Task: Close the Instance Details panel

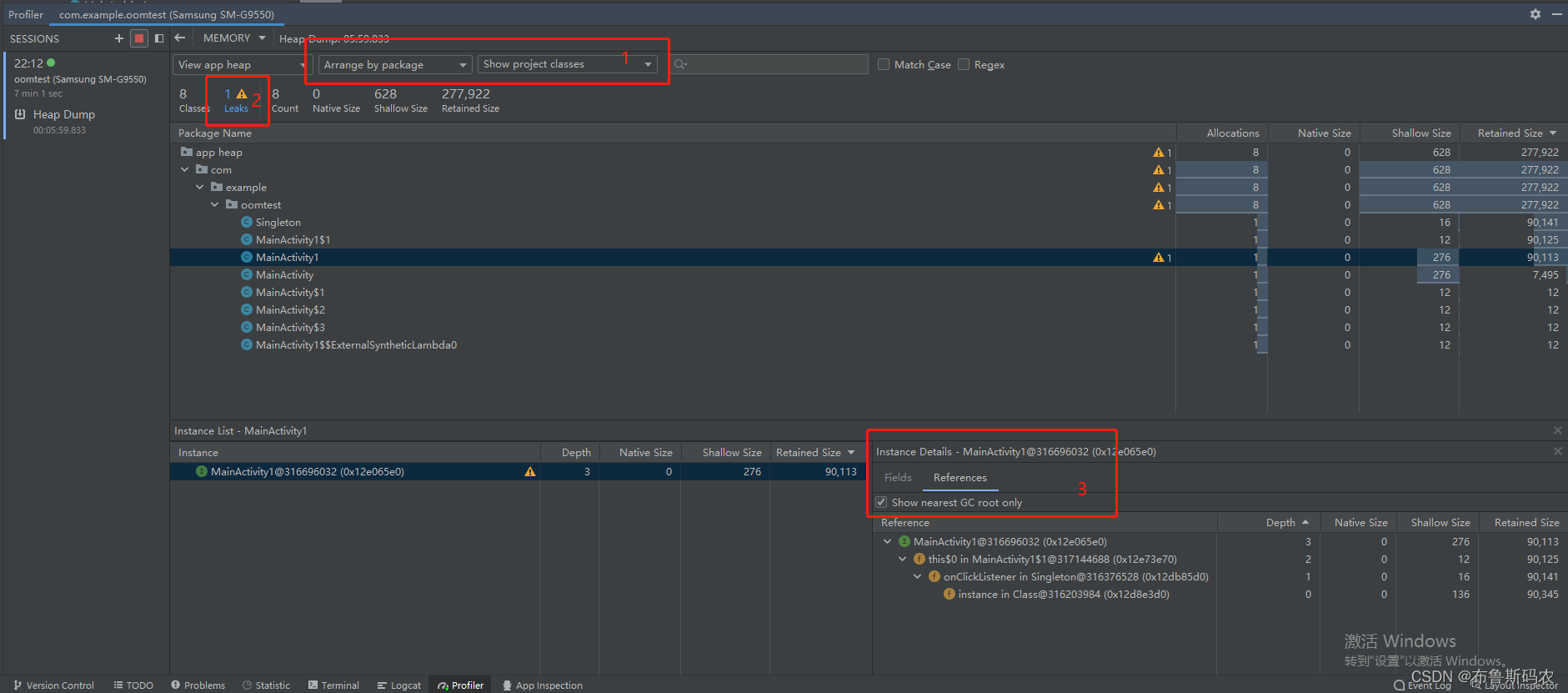Action: (1558, 451)
